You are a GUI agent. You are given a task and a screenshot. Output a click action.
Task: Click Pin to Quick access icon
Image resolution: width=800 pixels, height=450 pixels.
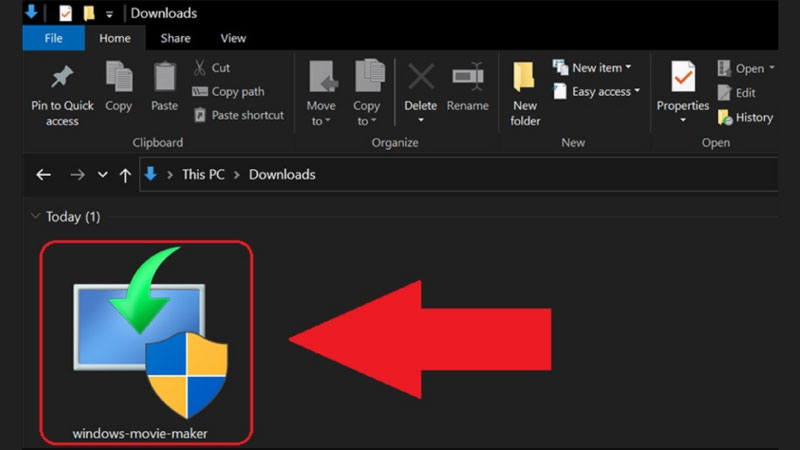62,78
